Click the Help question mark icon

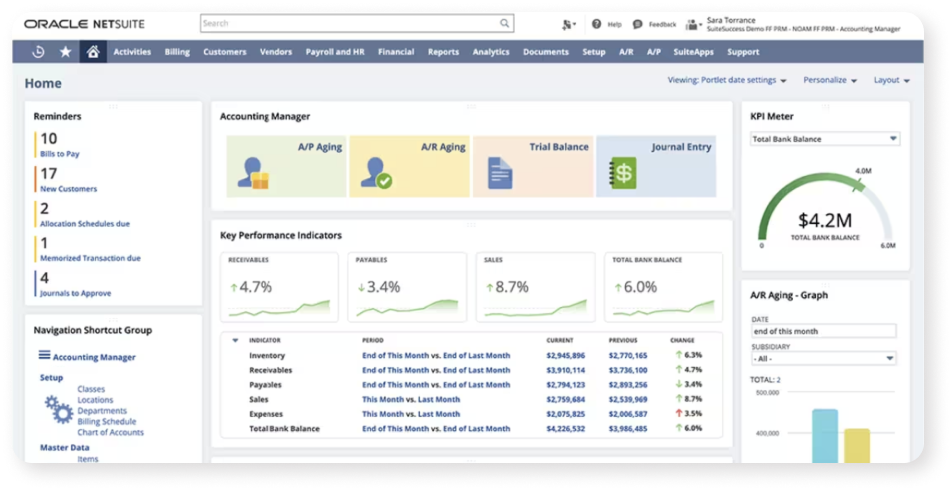coord(597,24)
